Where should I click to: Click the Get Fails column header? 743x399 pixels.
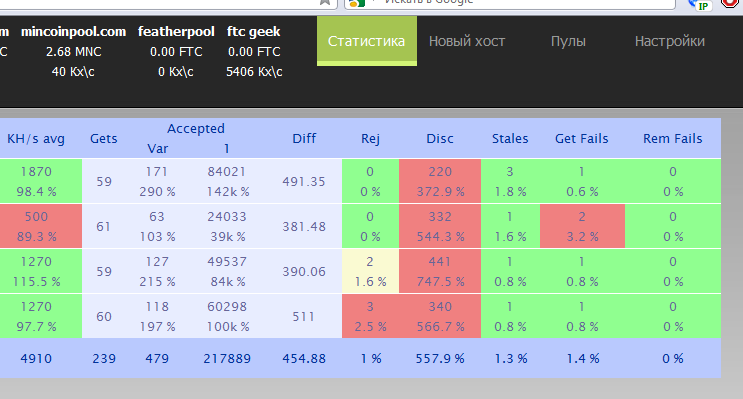581,138
